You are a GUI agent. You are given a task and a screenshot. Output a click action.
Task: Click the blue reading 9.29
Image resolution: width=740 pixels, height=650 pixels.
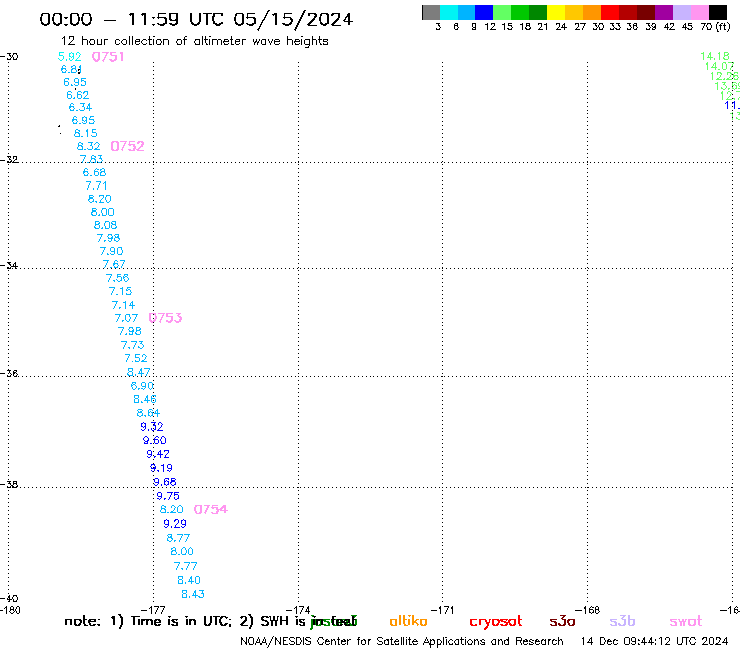[175, 523]
